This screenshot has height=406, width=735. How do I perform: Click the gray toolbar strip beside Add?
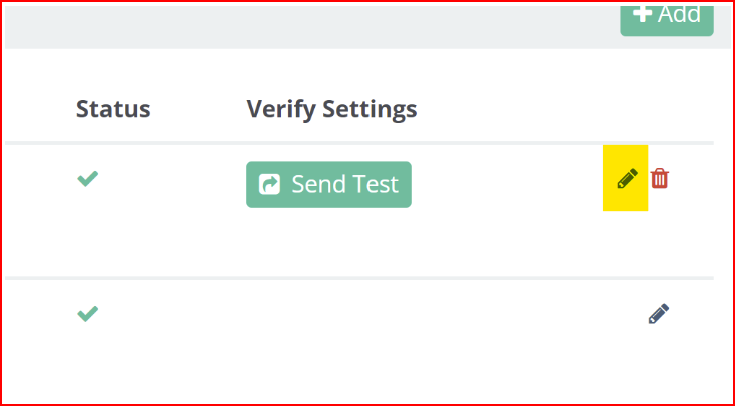pos(309,27)
